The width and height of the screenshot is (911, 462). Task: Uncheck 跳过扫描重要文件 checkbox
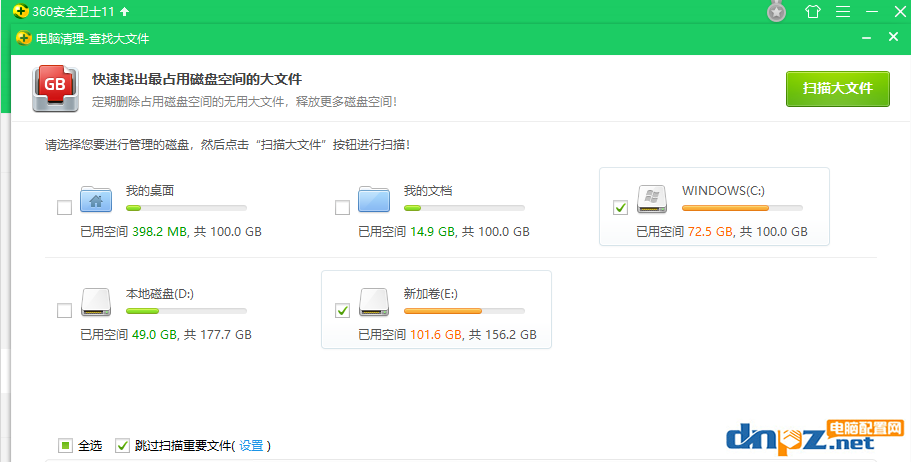tap(122, 446)
